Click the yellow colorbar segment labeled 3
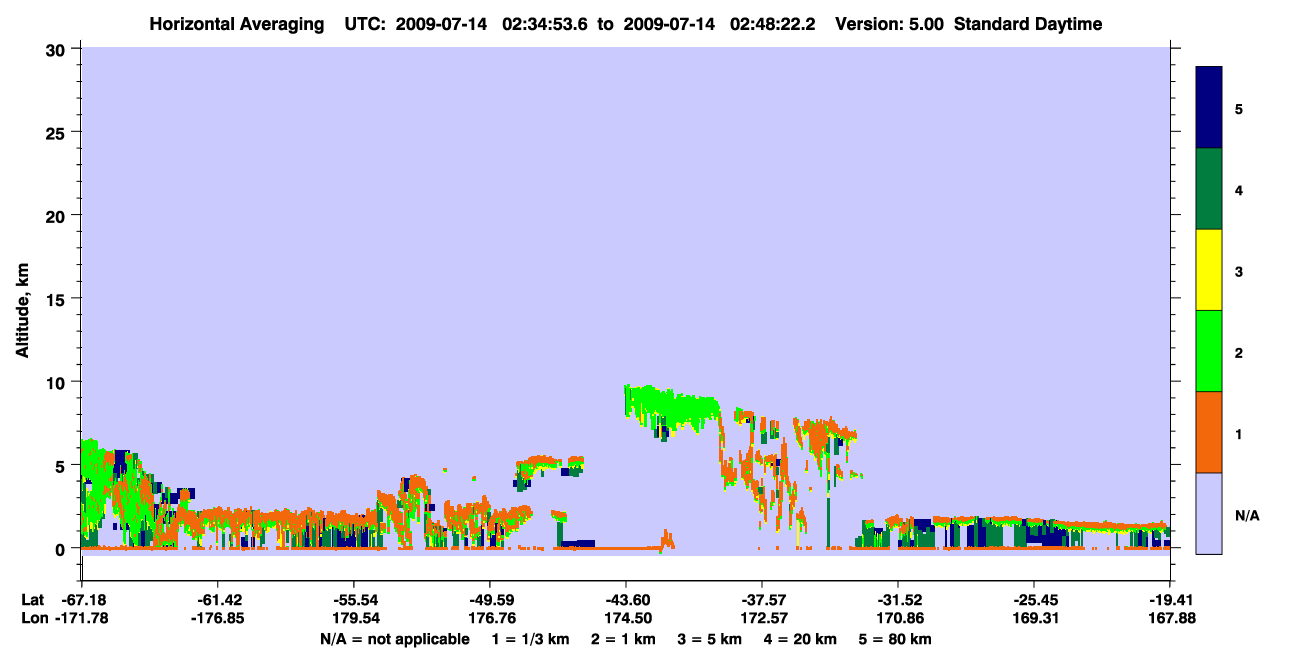Viewport: 1300px width, 667px height. coord(1209,270)
